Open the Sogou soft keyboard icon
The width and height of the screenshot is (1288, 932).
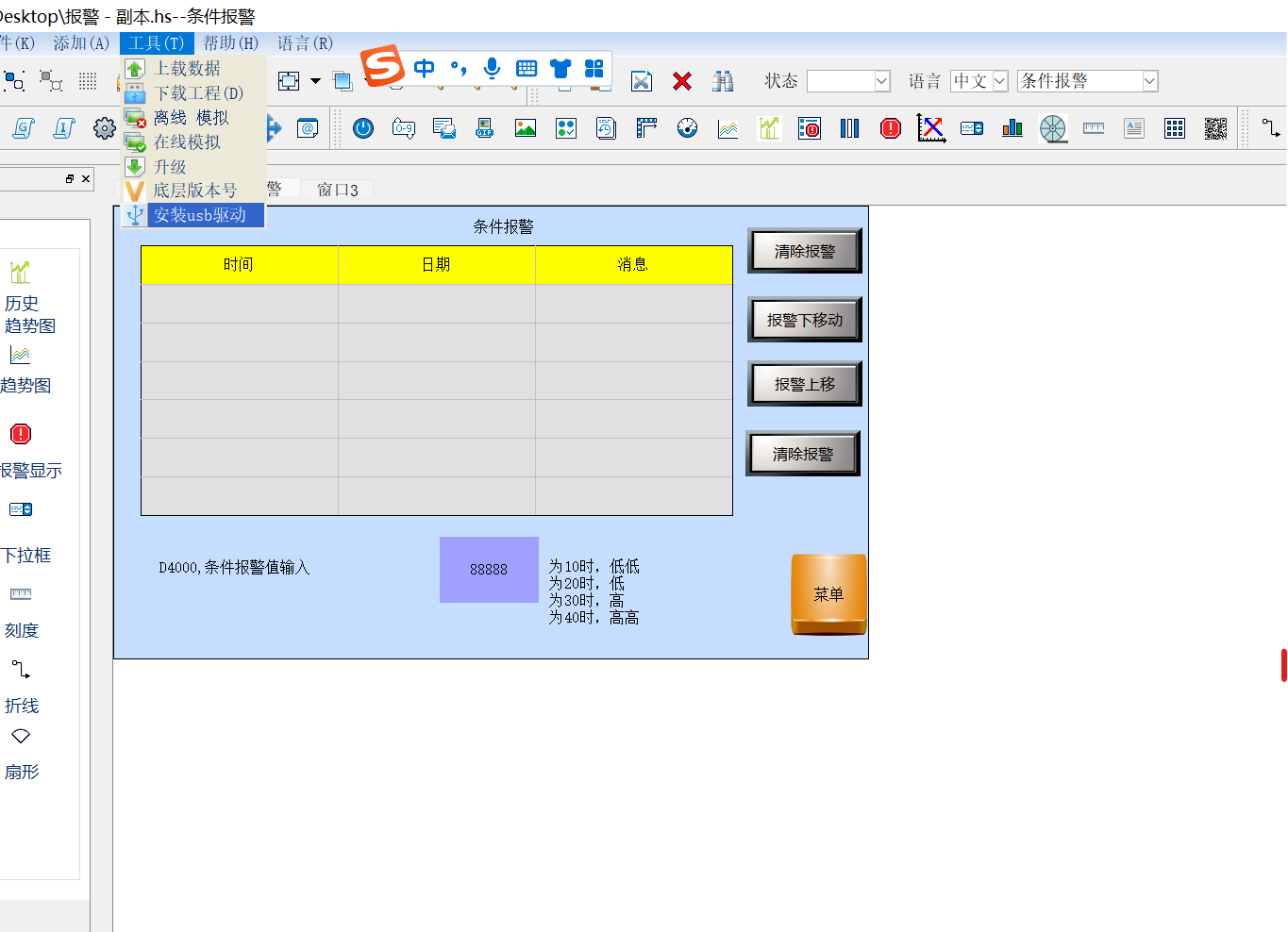click(x=527, y=68)
